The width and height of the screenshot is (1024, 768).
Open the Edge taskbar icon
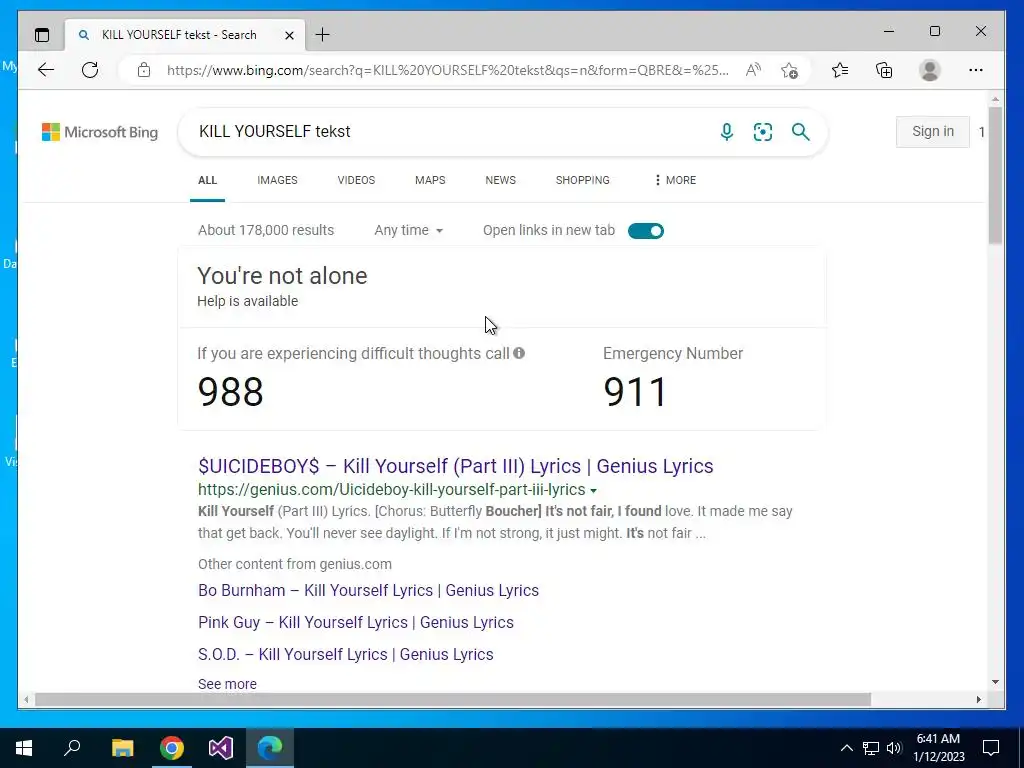click(x=270, y=748)
